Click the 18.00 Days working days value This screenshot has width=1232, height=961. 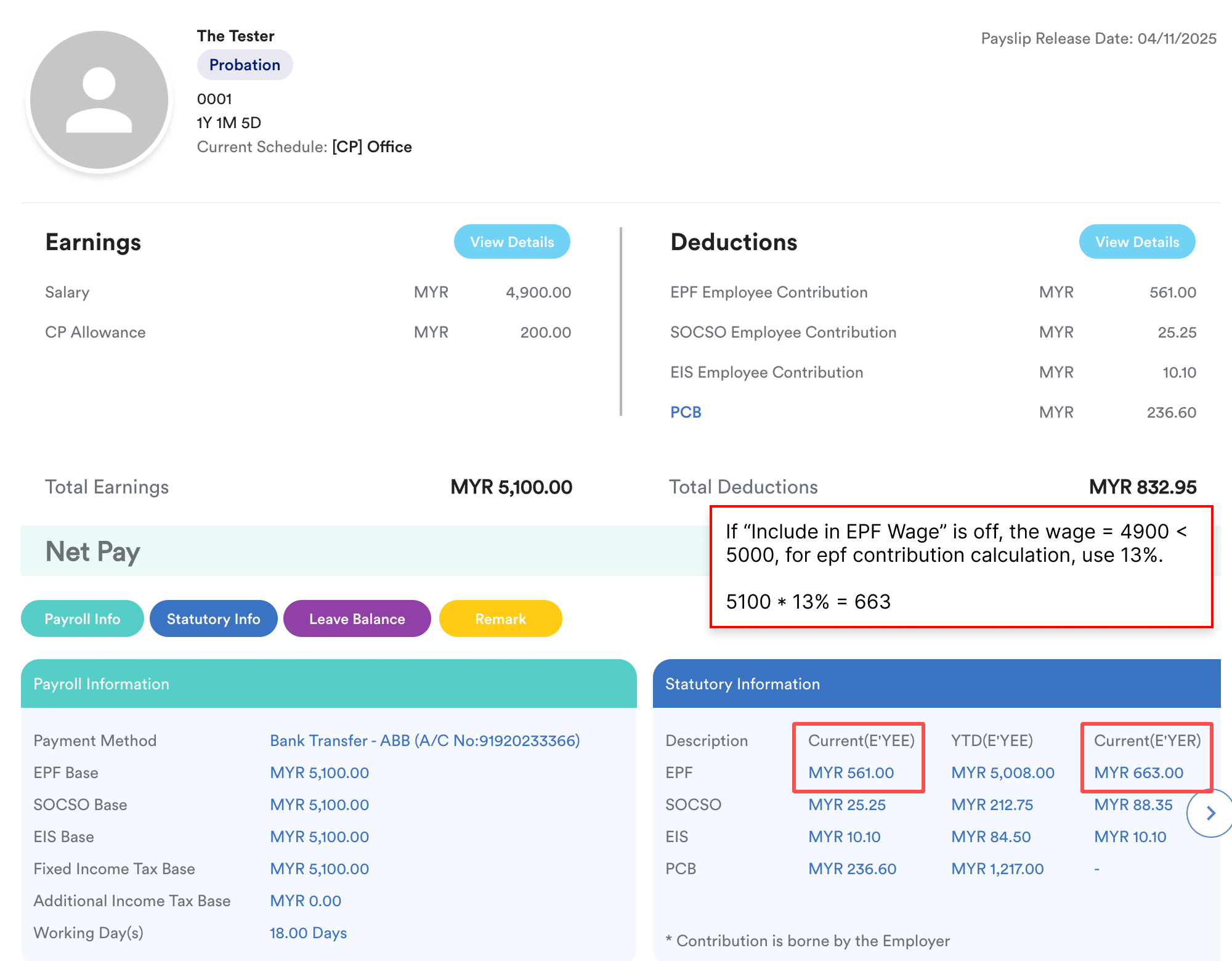tap(308, 933)
